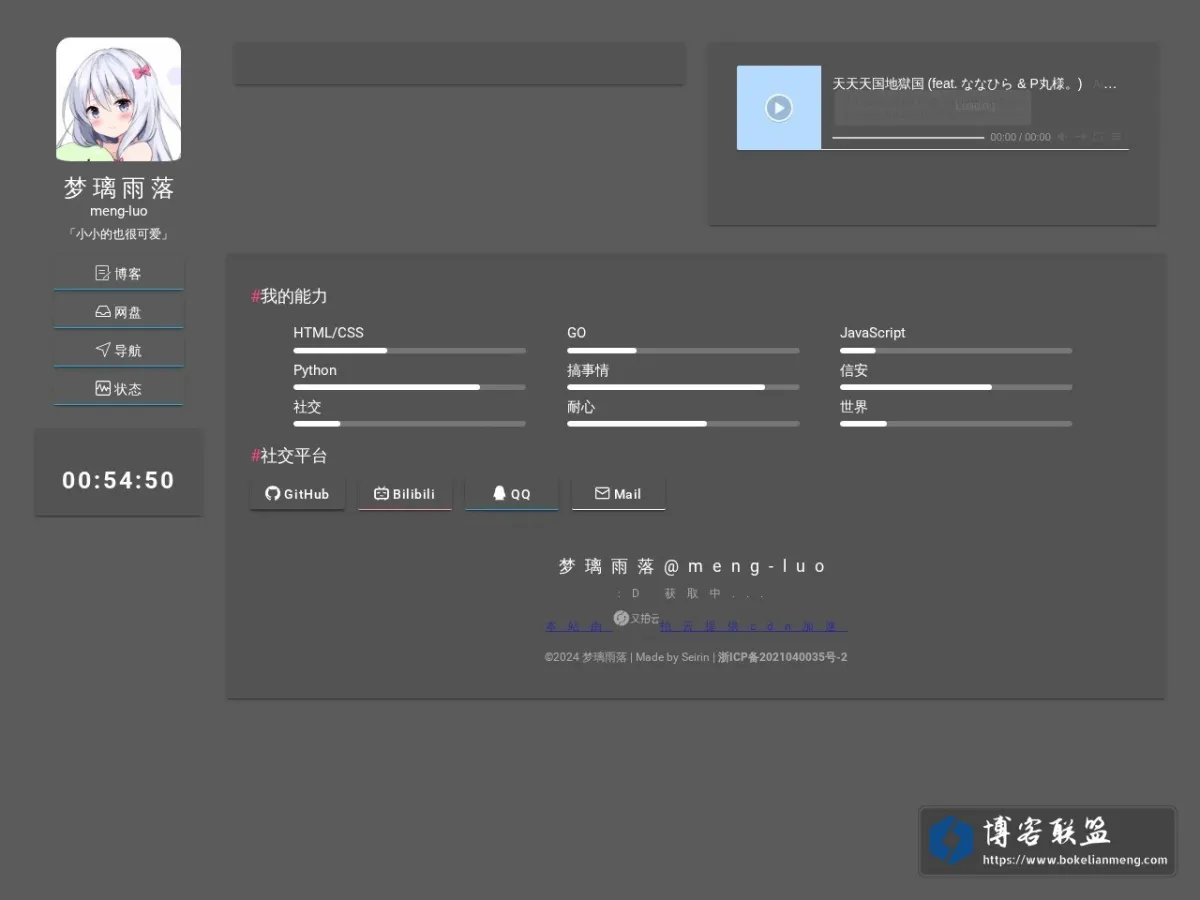Visit the Bilibili channel button

pos(405,494)
